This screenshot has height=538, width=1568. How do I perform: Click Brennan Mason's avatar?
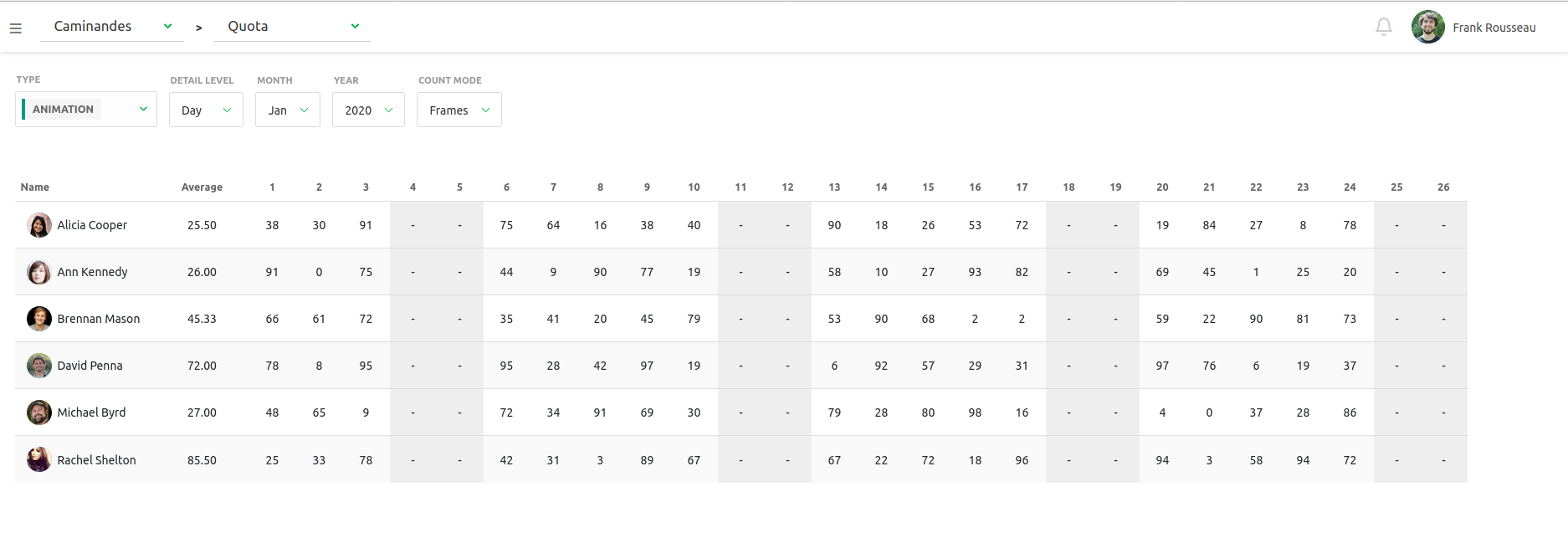coord(39,319)
